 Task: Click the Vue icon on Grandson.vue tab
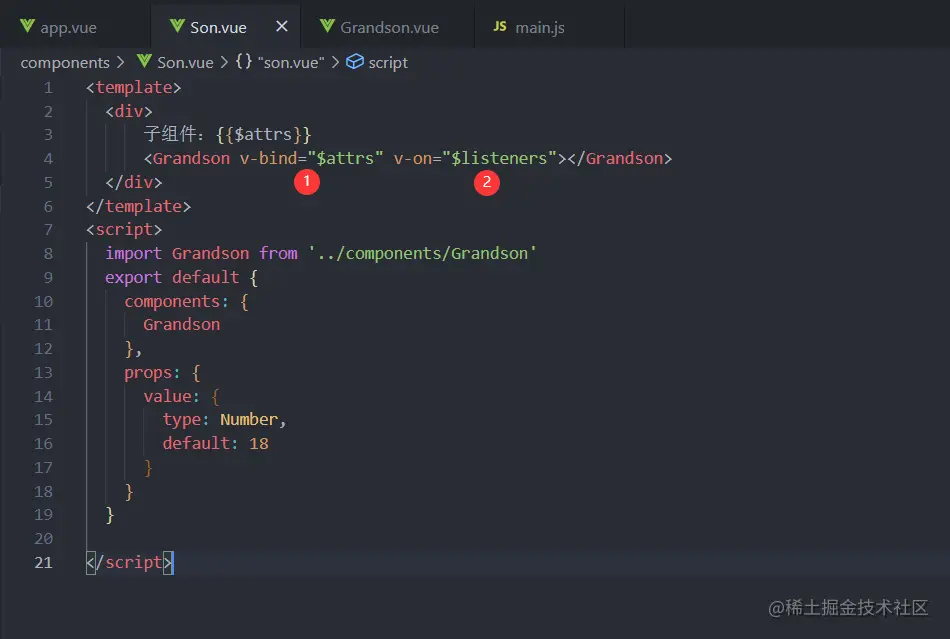tap(327, 26)
